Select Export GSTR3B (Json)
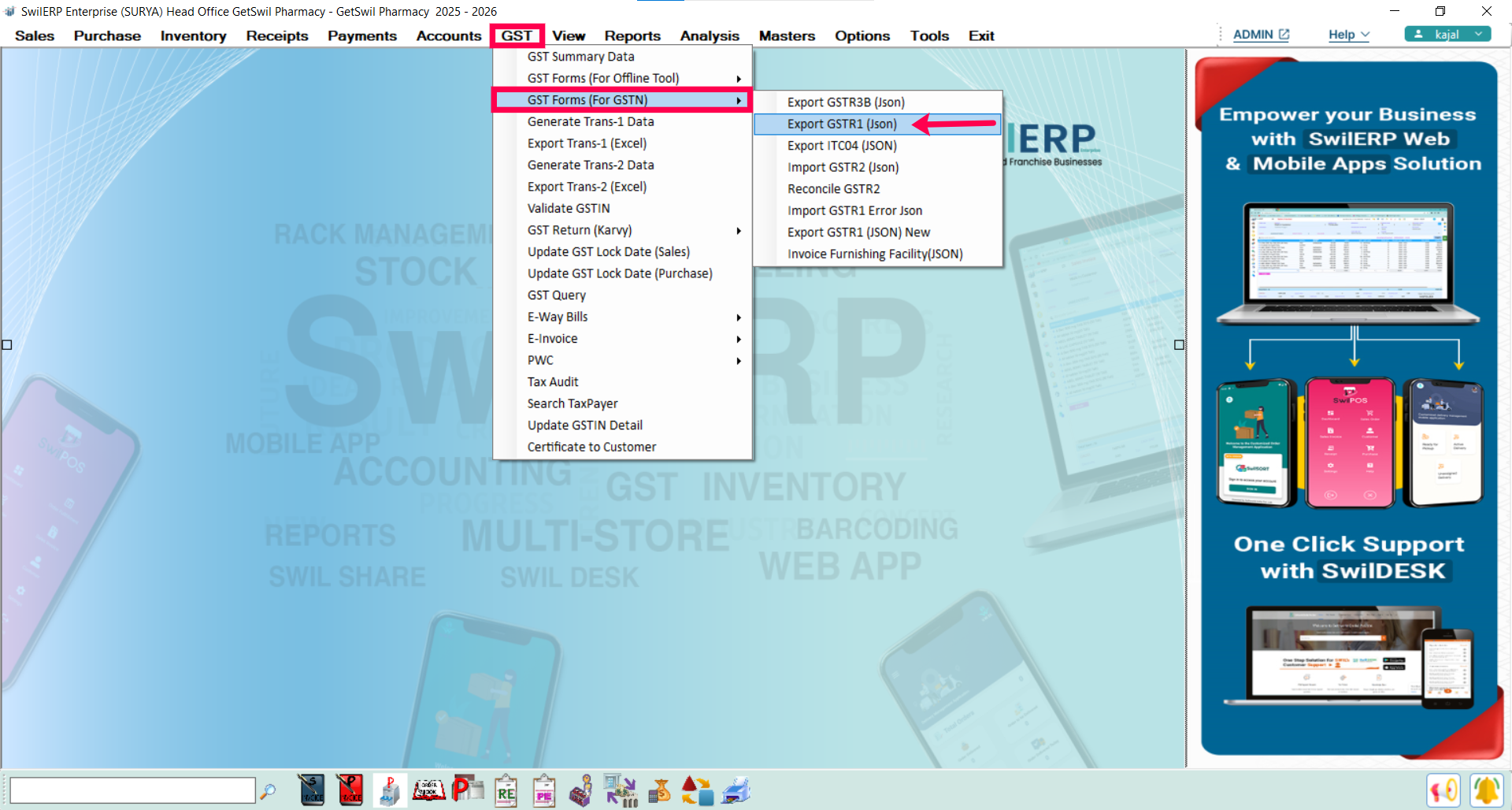The image size is (1512, 810). [x=877, y=102]
